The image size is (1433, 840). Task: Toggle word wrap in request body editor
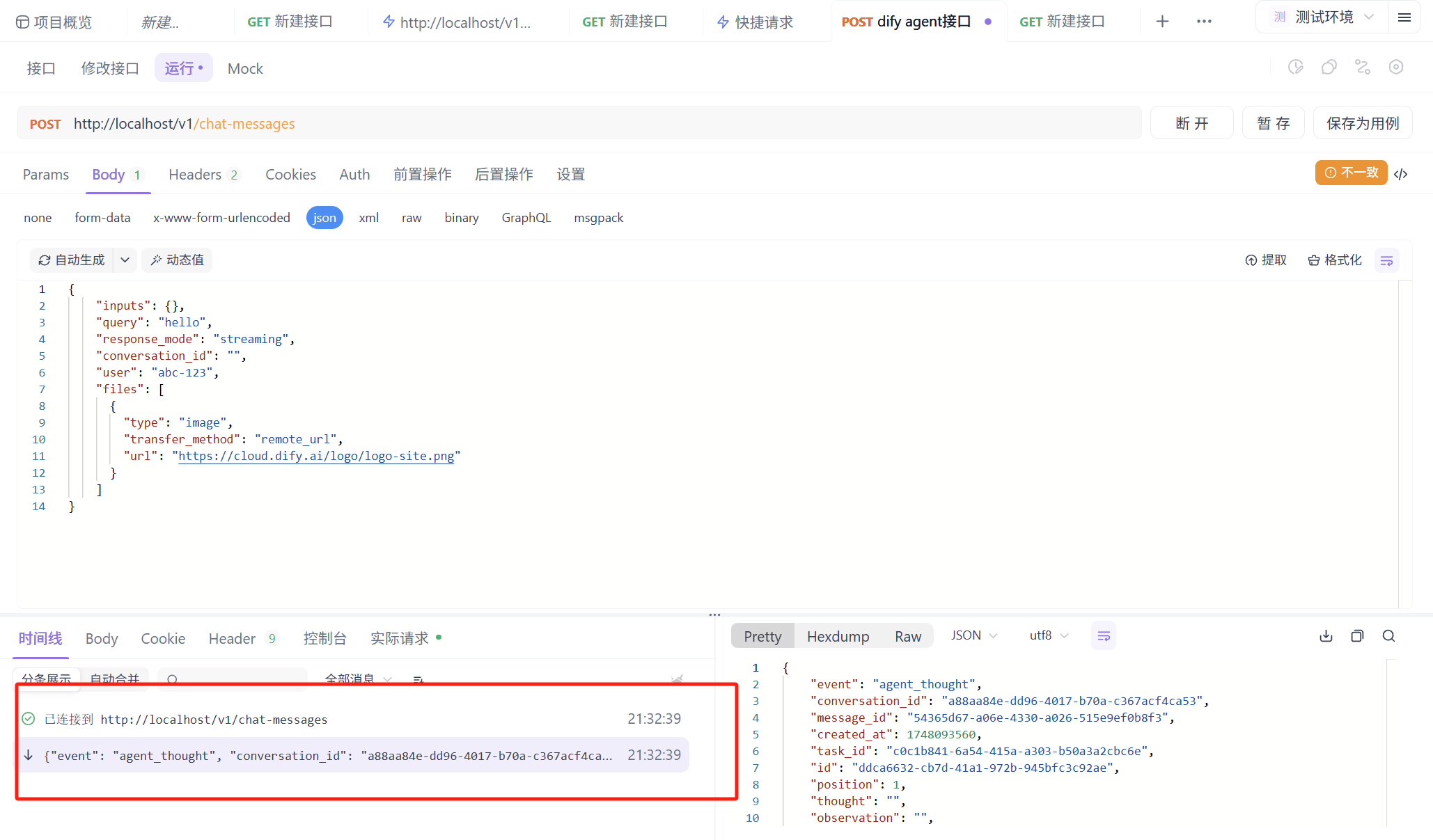(1386, 260)
